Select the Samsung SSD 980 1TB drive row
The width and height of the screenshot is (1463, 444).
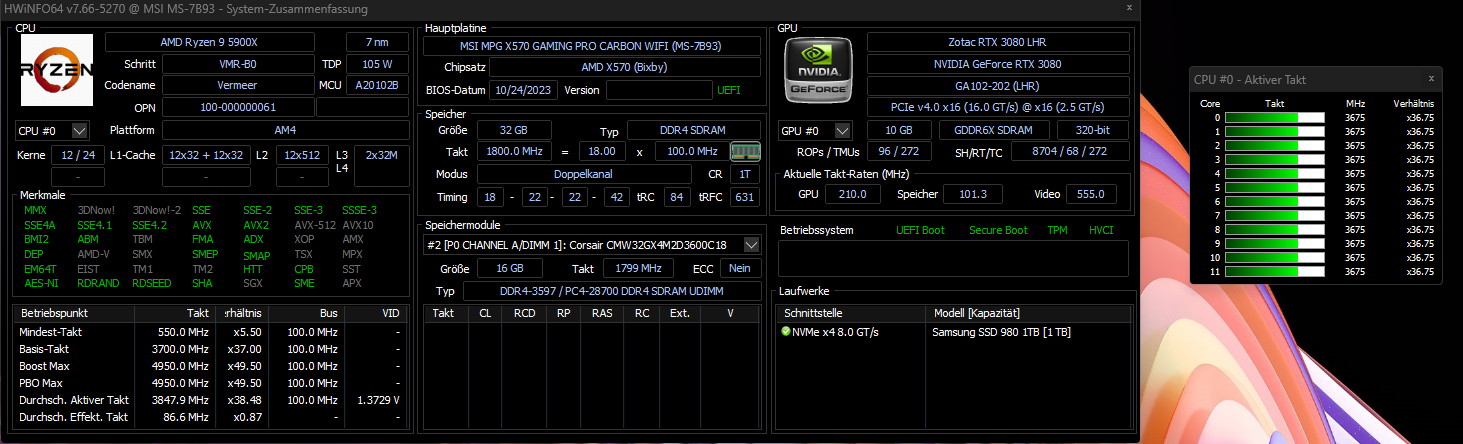[955, 332]
